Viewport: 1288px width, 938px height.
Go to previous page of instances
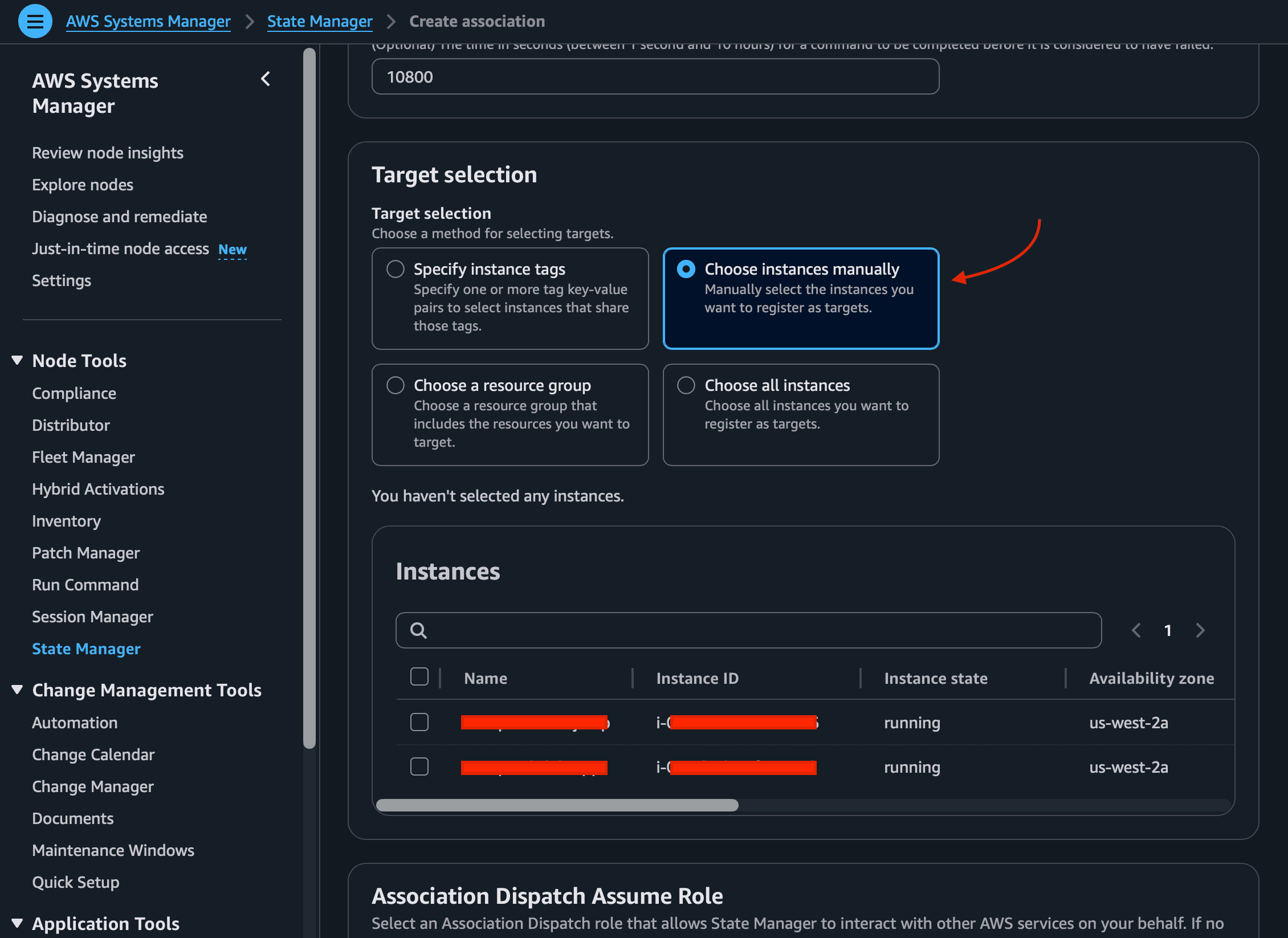pos(1136,630)
